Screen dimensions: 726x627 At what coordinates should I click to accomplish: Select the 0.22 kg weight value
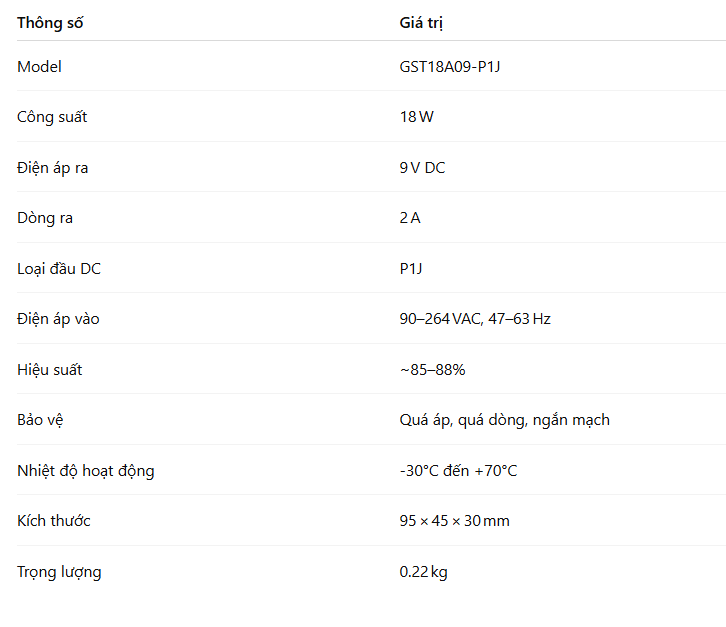423,572
